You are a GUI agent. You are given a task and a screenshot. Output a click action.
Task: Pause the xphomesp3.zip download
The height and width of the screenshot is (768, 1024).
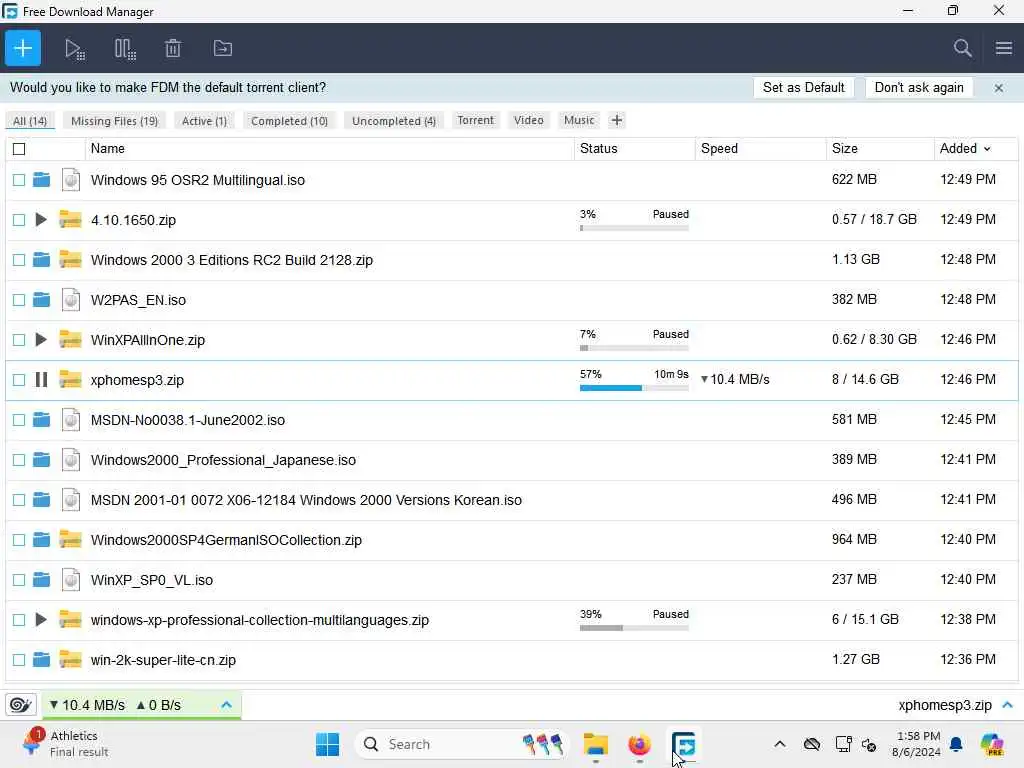pyautogui.click(x=41, y=379)
